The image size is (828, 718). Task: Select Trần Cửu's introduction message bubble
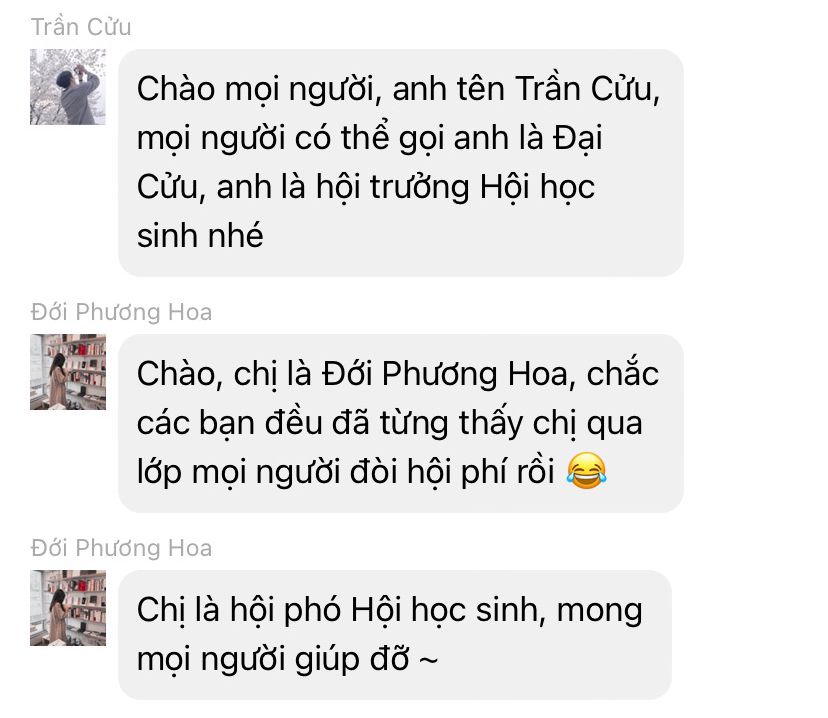click(x=401, y=163)
